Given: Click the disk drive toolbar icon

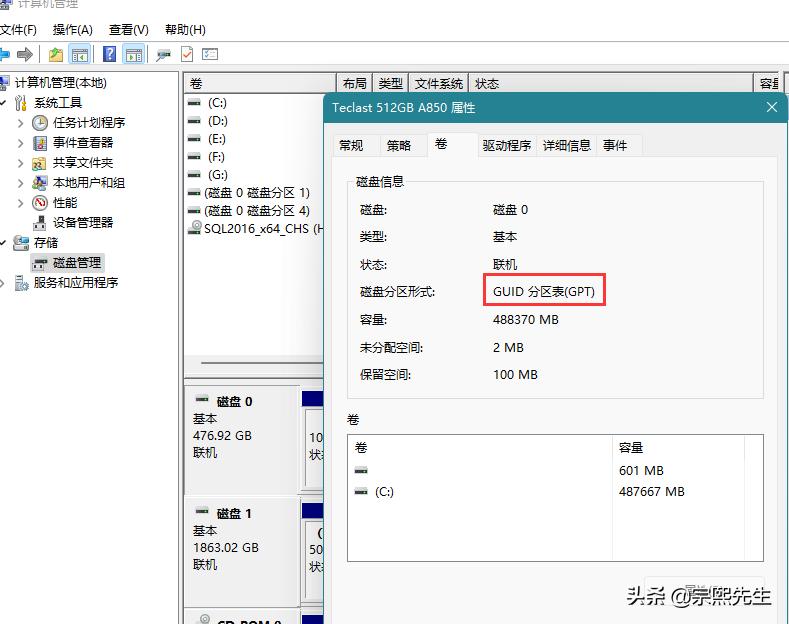Looking at the screenshot, I should pyautogui.click(x=163, y=55).
